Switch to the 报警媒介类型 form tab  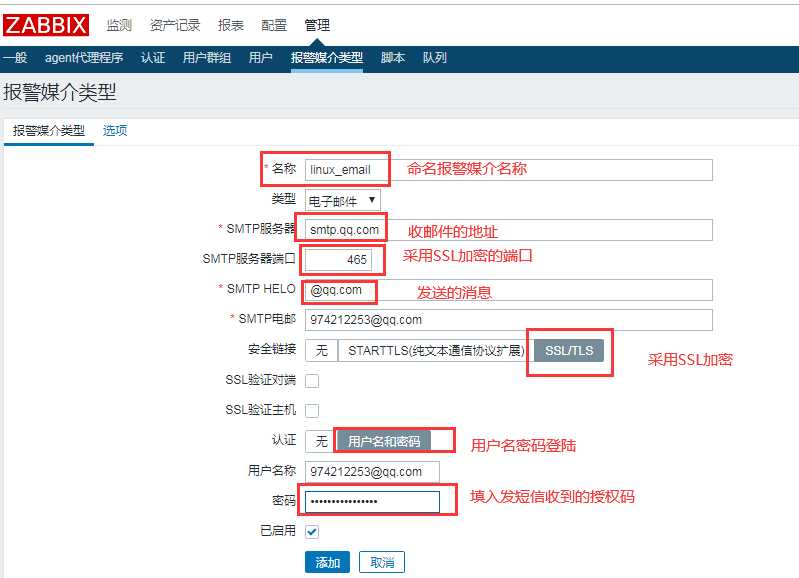[x=49, y=131]
